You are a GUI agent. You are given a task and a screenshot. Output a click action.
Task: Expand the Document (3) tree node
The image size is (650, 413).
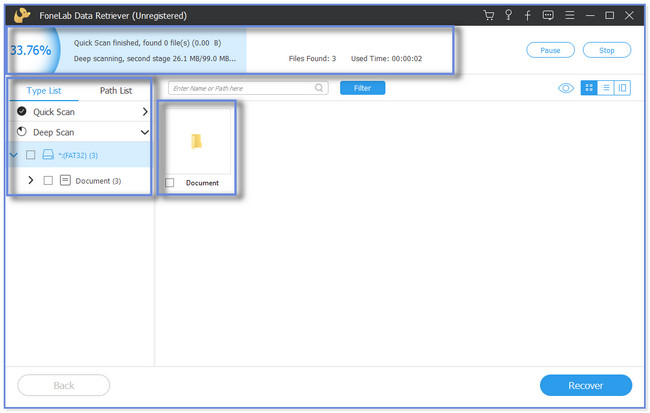pyautogui.click(x=31, y=180)
